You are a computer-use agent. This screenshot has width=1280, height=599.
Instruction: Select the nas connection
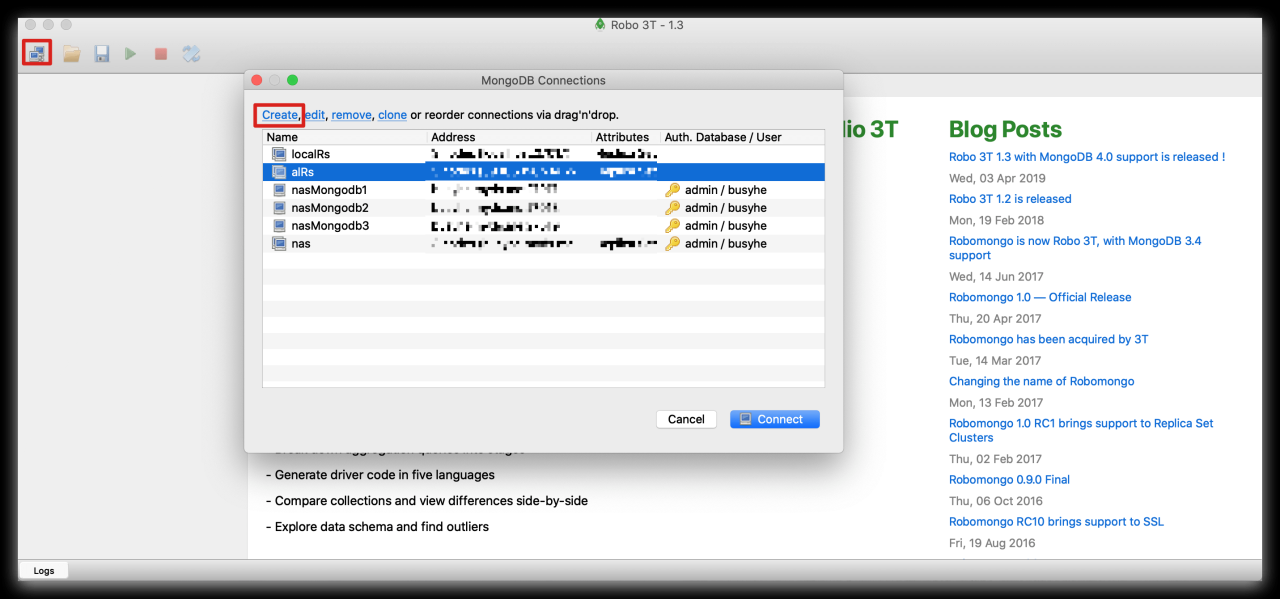[543, 244]
